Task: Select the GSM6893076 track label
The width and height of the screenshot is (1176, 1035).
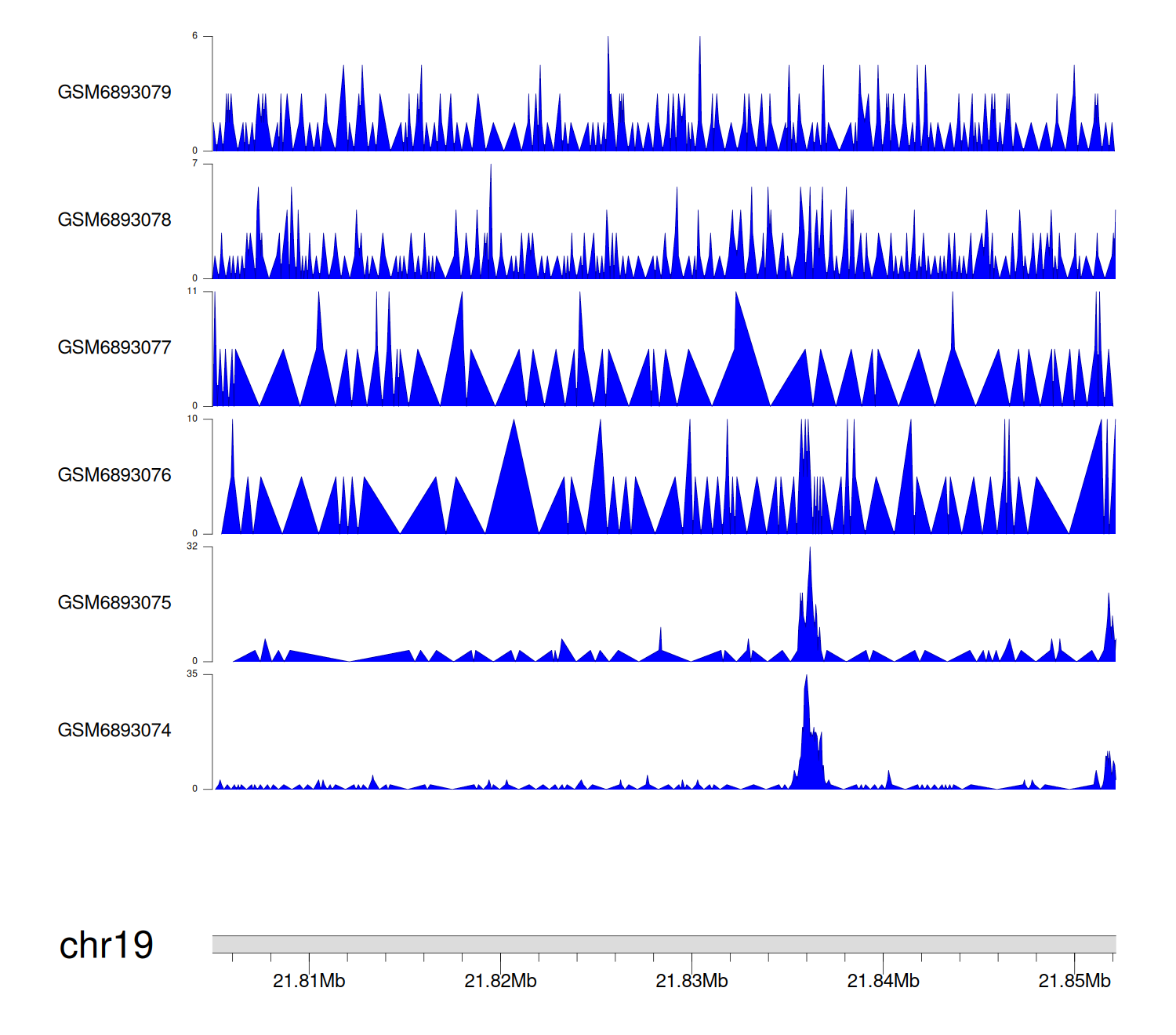Action: tap(114, 475)
